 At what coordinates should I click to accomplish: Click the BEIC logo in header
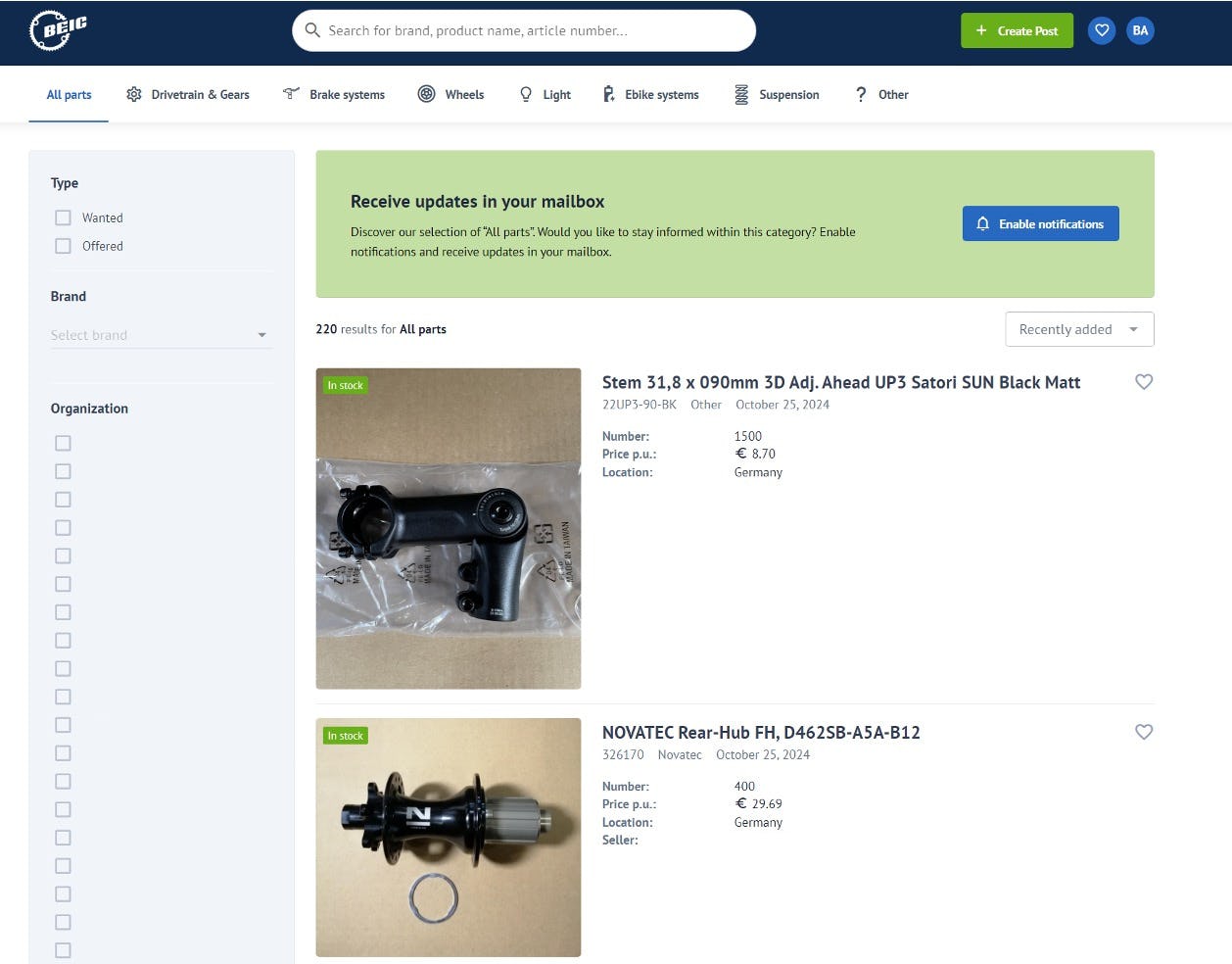[58, 30]
